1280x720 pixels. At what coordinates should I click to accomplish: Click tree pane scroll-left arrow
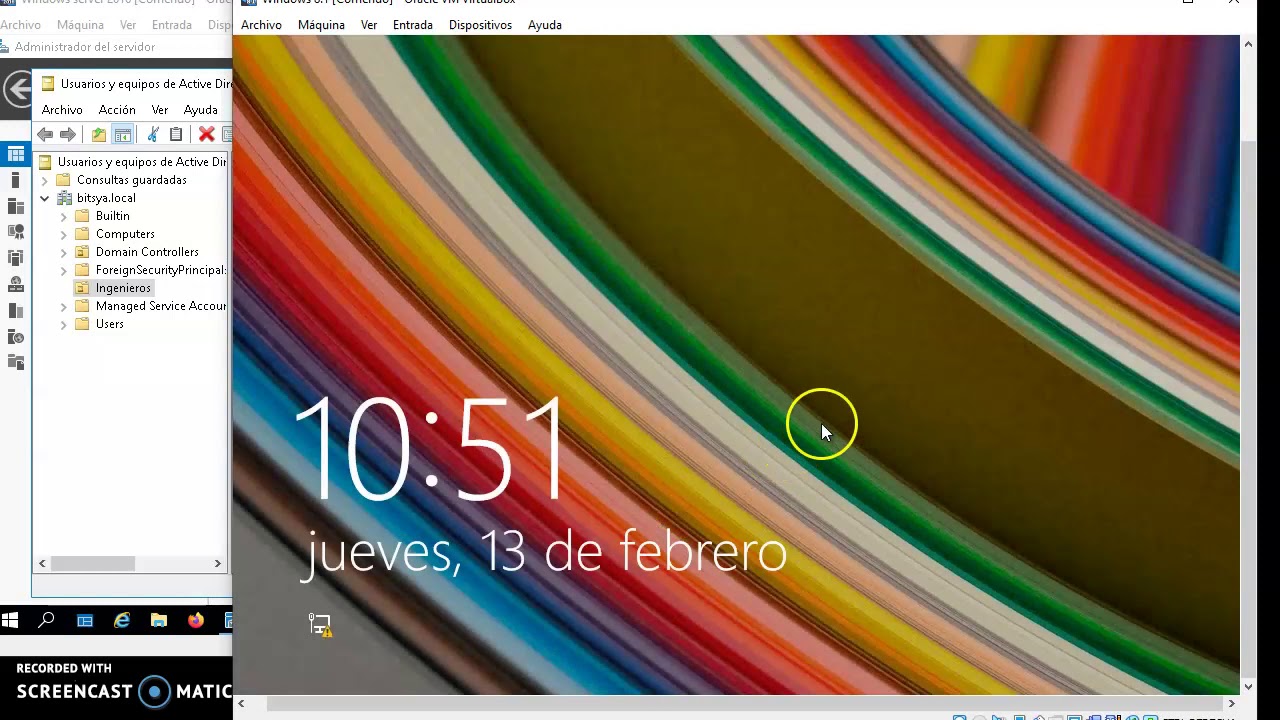[42, 564]
